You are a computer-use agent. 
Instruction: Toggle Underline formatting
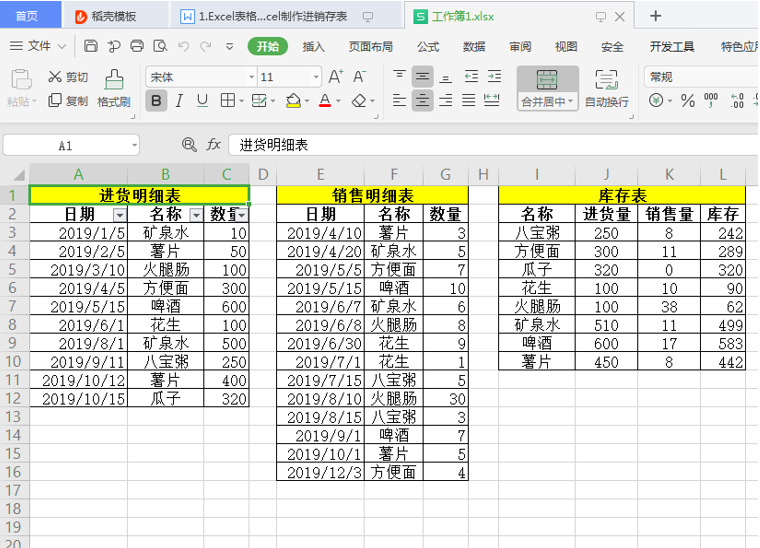coord(202,101)
